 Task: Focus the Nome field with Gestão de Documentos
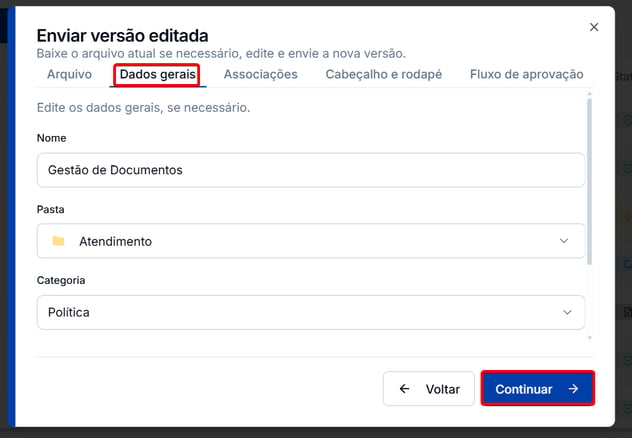311,170
